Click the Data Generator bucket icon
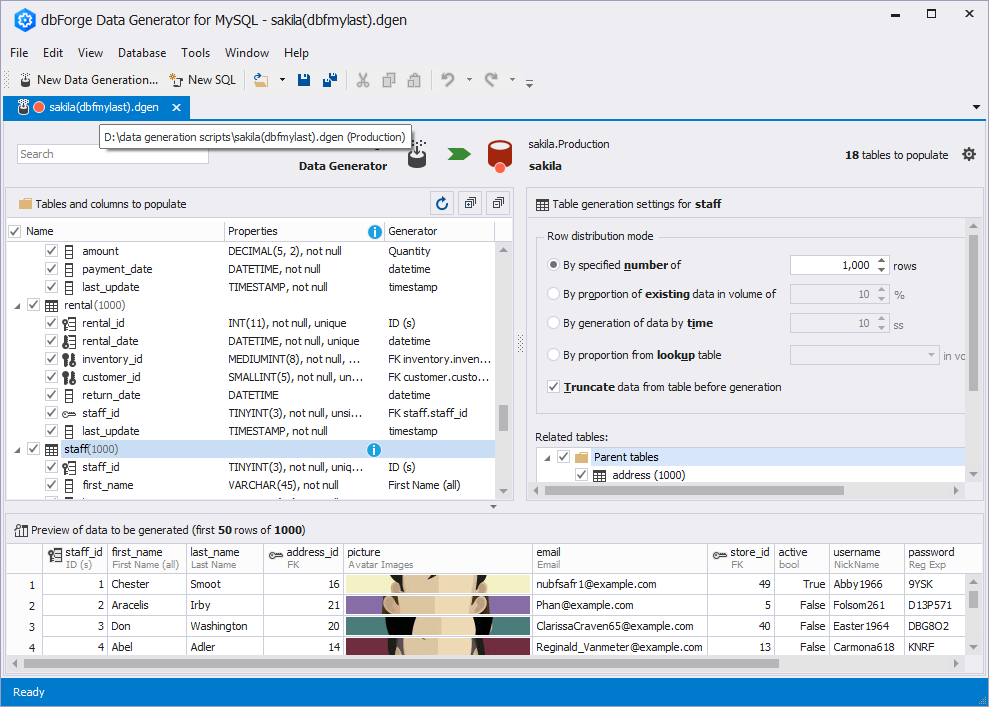 (x=417, y=155)
